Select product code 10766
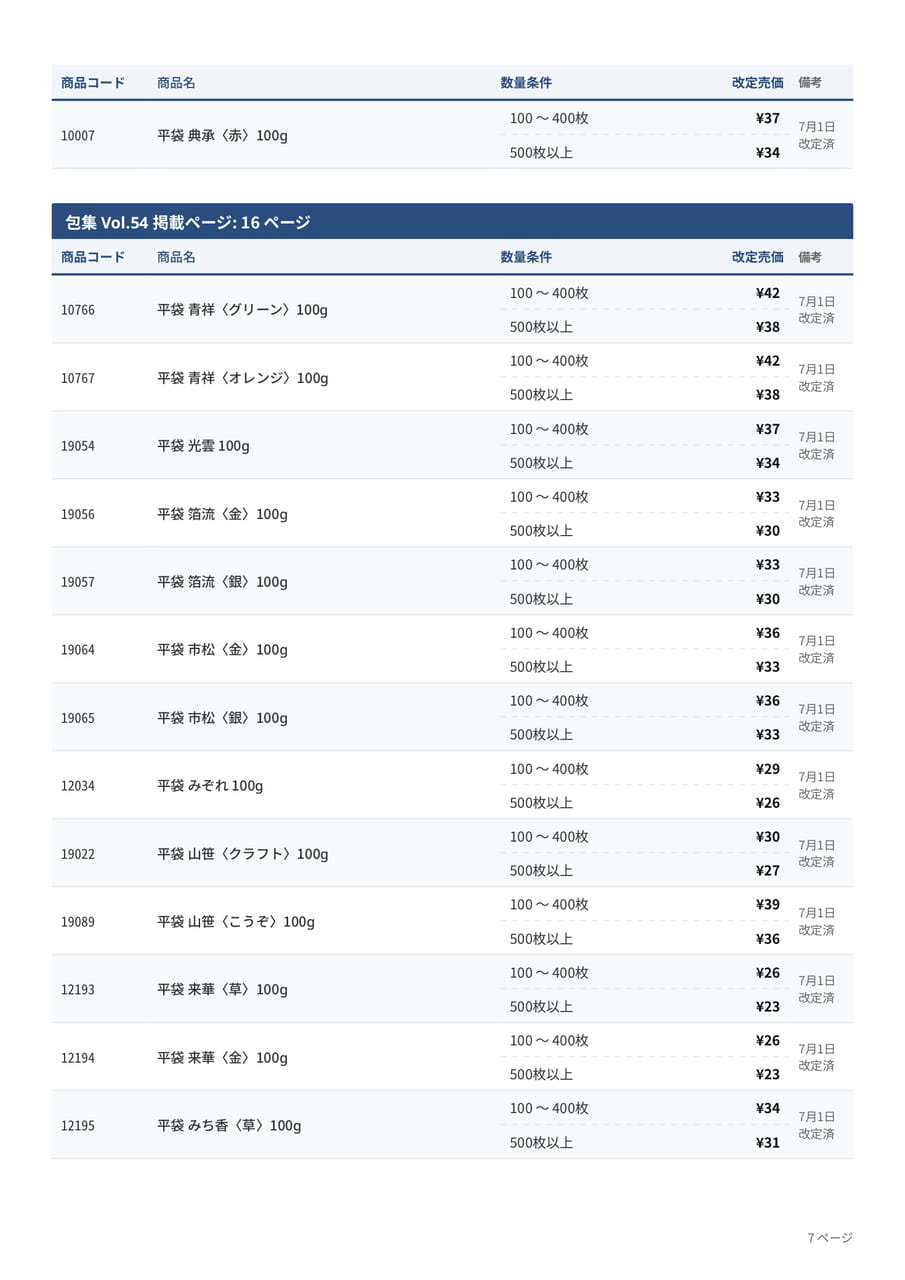 point(78,310)
